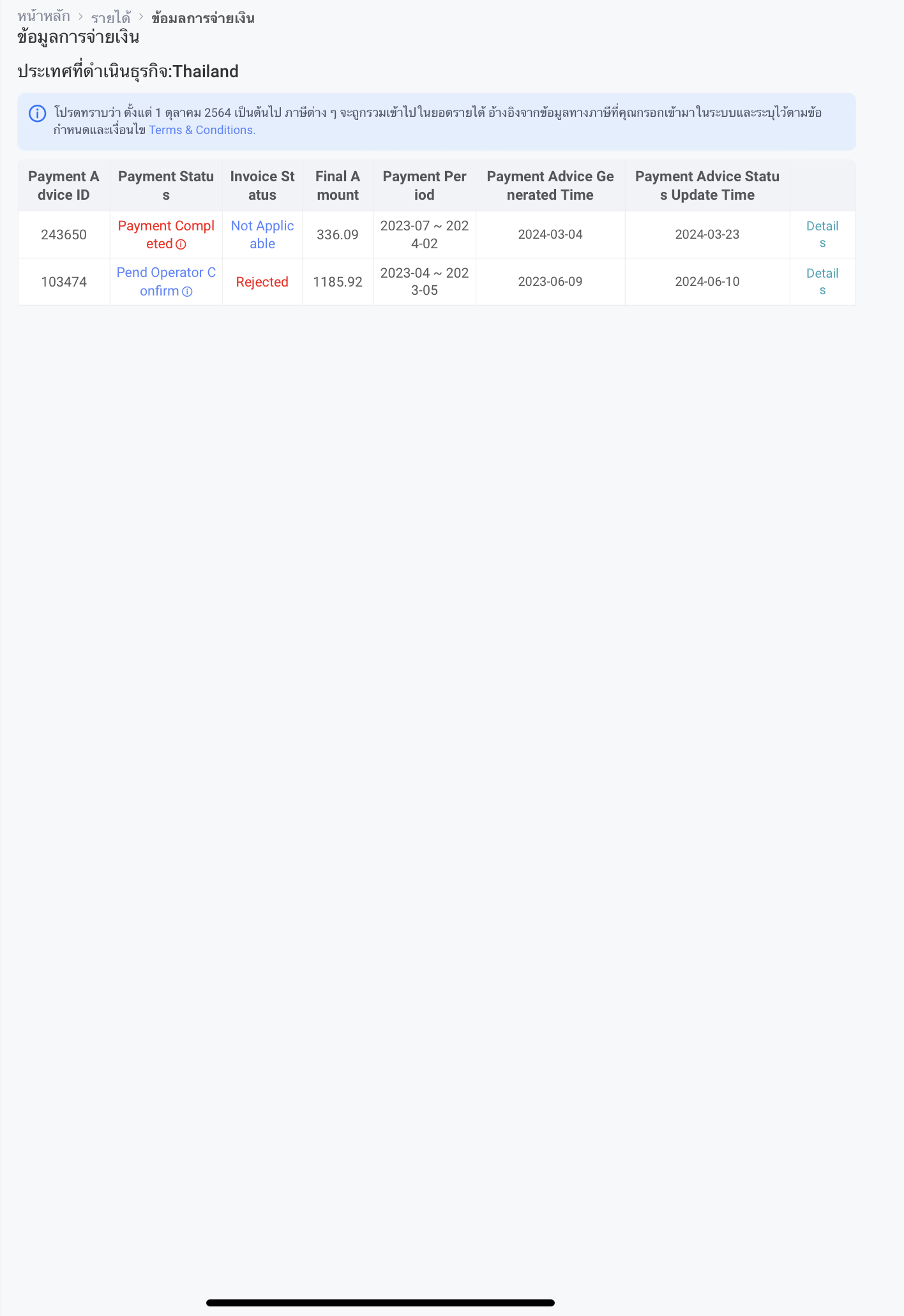The width and height of the screenshot is (904, 1316).
Task: Click the blue info icon in notice banner
Action: tap(38, 114)
